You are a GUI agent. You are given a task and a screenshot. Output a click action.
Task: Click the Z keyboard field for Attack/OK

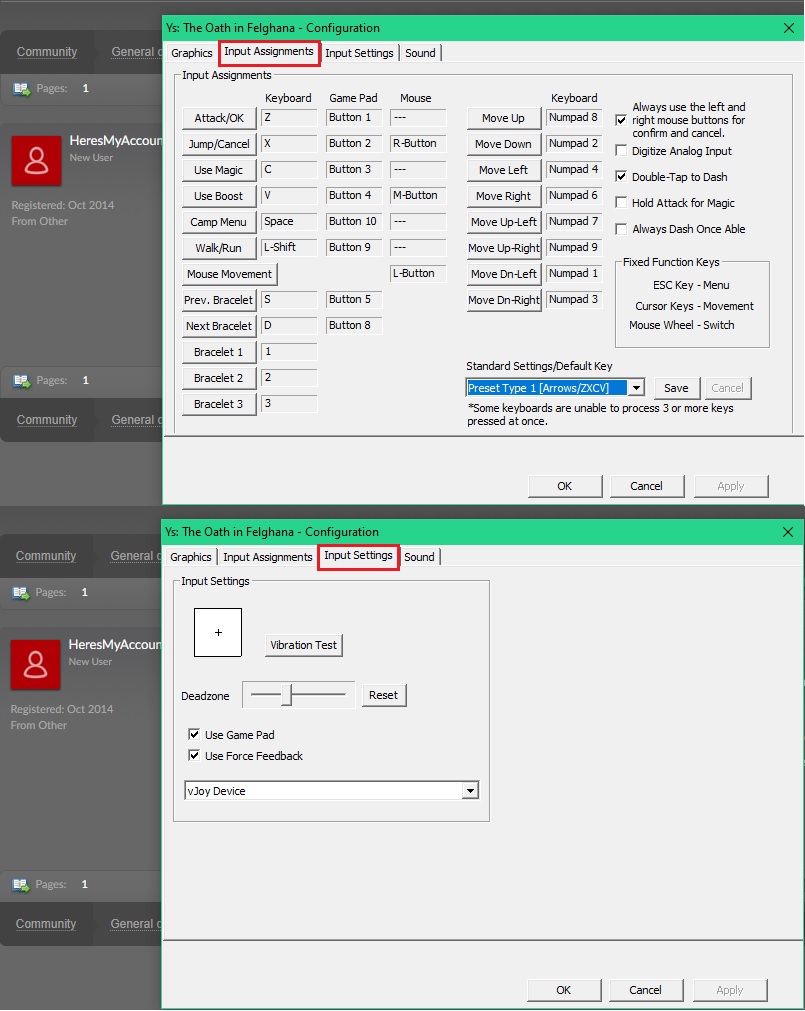pos(289,118)
